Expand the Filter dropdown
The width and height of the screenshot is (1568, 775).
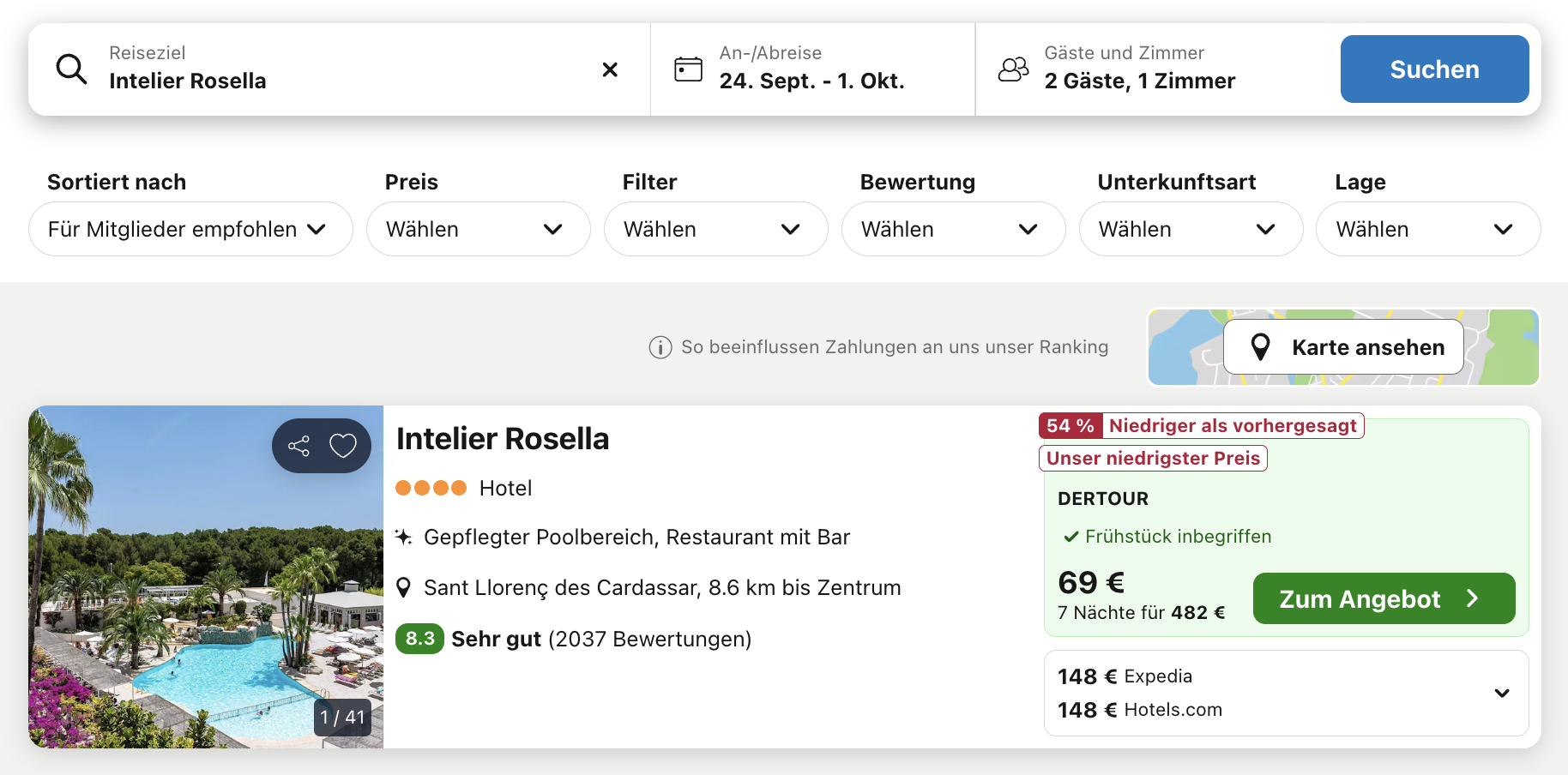click(x=716, y=229)
